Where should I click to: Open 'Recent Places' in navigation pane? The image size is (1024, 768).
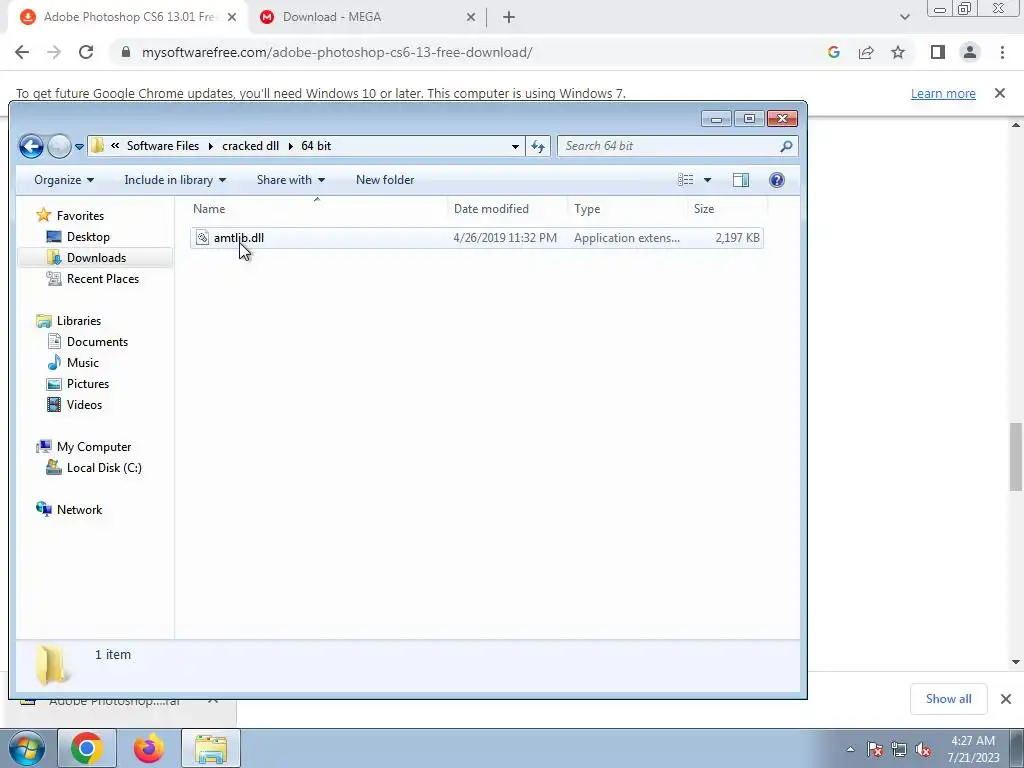tap(103, 278)
